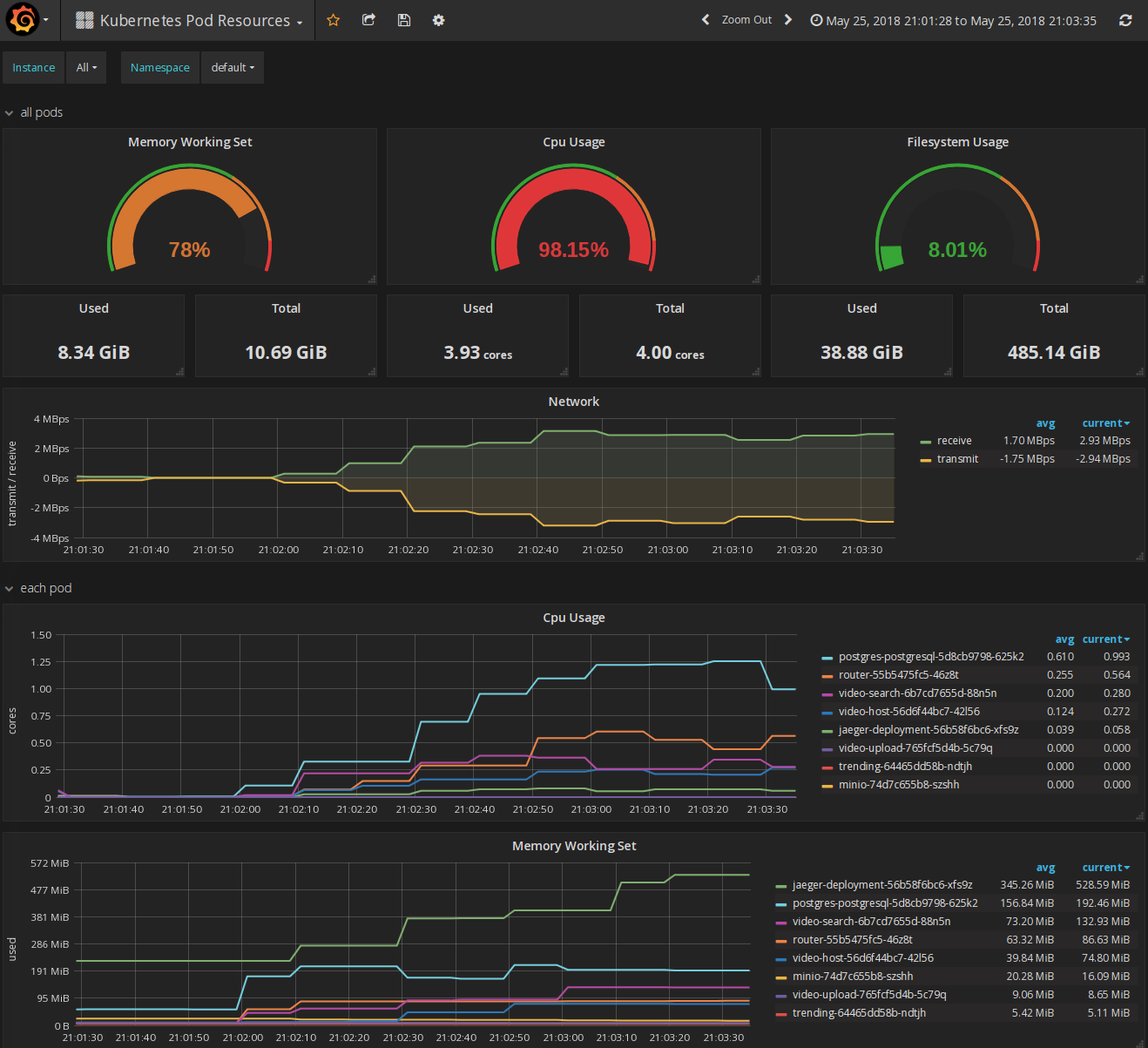The width and height of the screenshot is (1148, 1048).
Task: Toggle video-host series in Cpu Usage legend
Action: 909,712
